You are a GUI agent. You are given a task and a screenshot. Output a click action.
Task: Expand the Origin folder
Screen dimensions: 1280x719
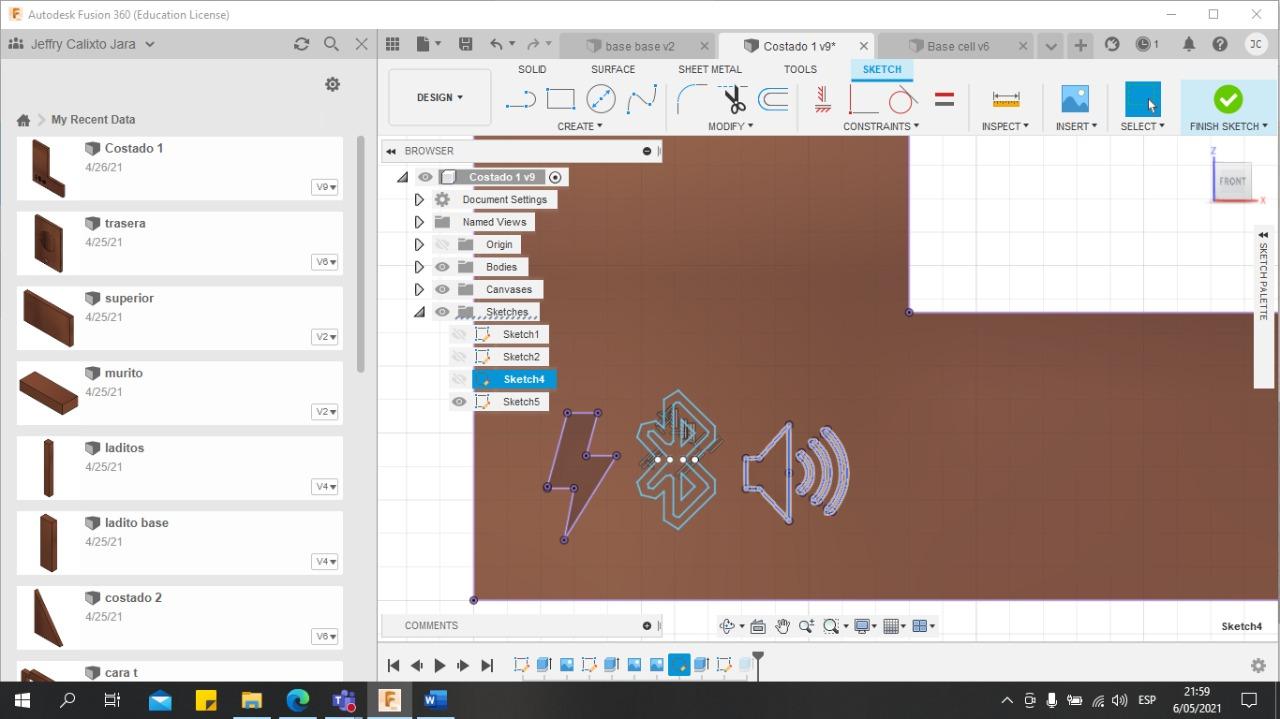click(x=419, y=244)
